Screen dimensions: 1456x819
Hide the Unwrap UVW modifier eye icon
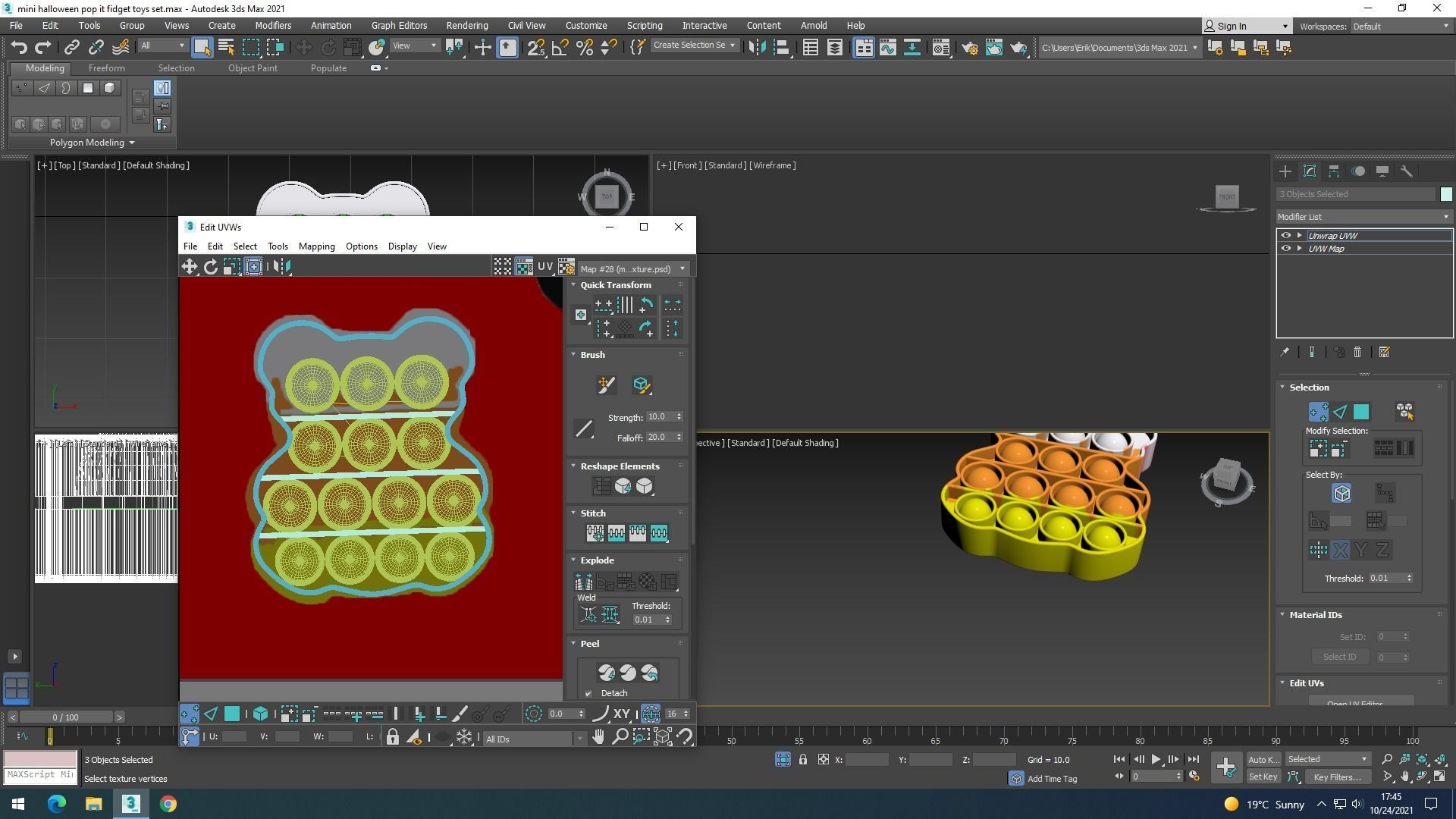[x=1285, y=236]
